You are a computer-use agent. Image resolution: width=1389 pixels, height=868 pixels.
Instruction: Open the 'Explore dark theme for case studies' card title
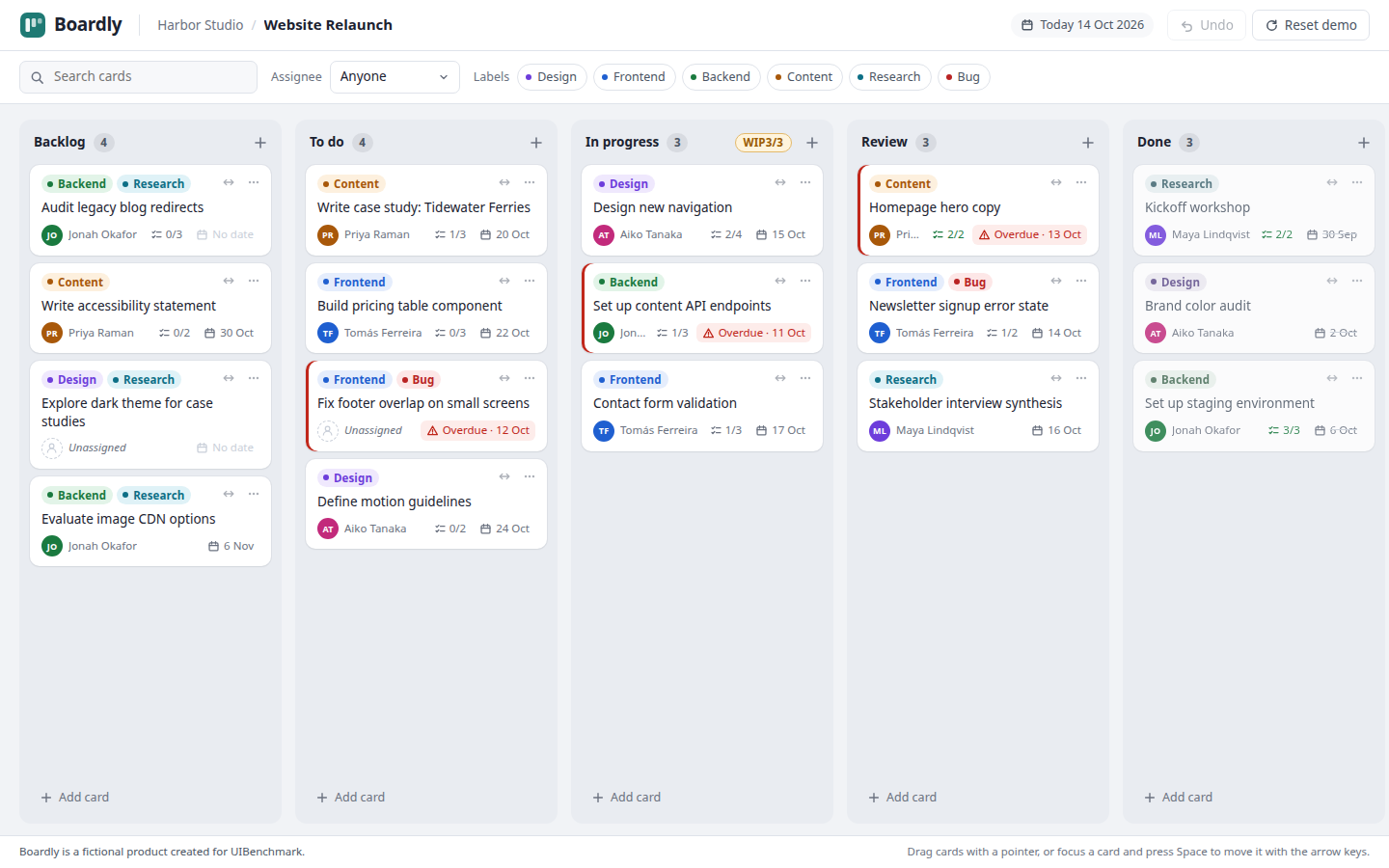[127, 413]
